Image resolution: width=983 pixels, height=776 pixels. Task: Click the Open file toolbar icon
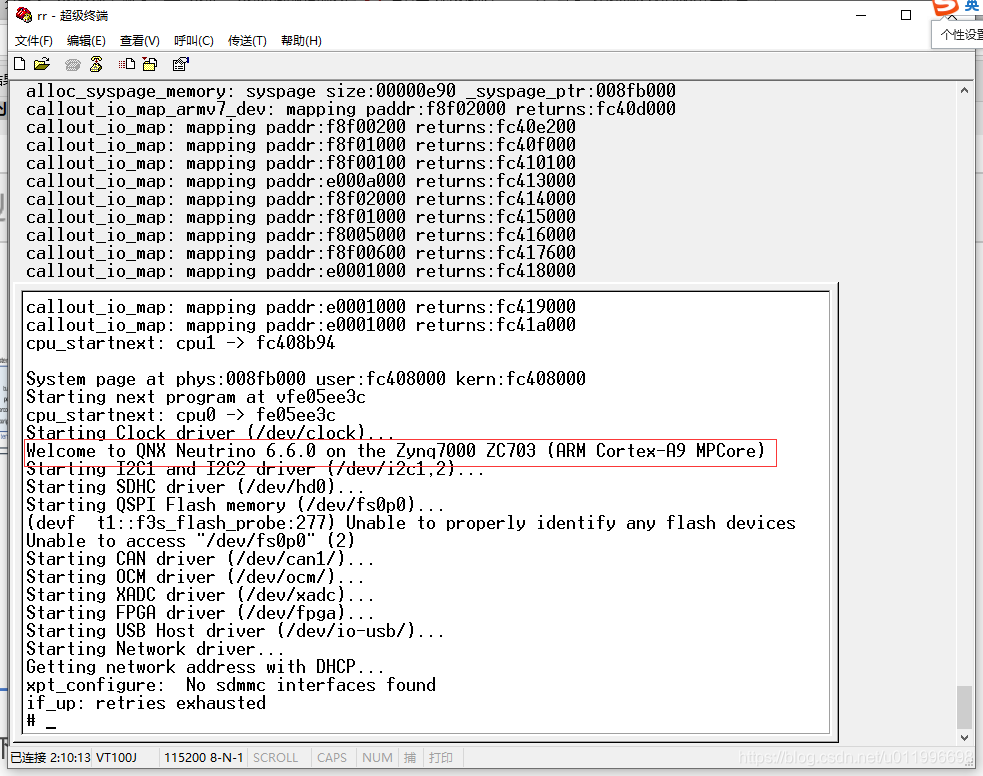(41, 64)
